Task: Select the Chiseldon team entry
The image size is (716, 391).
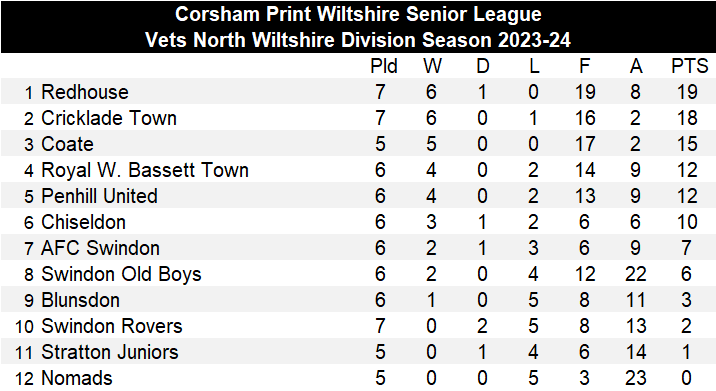Action: (84, 222)
